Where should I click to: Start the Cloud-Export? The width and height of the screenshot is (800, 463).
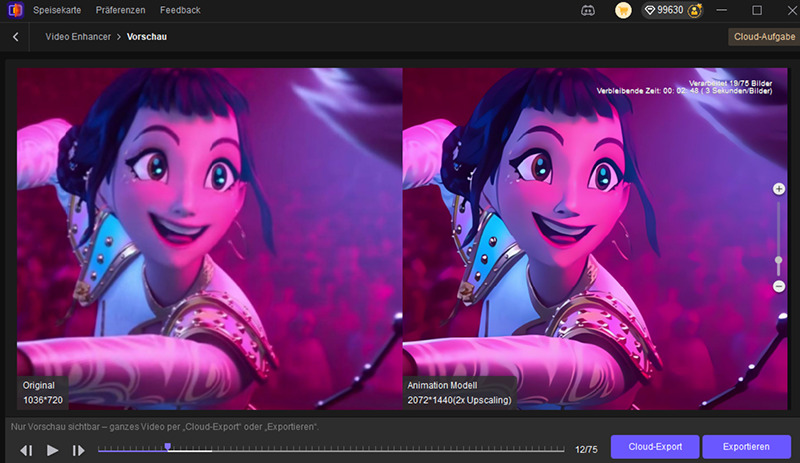tap(655, 447)
